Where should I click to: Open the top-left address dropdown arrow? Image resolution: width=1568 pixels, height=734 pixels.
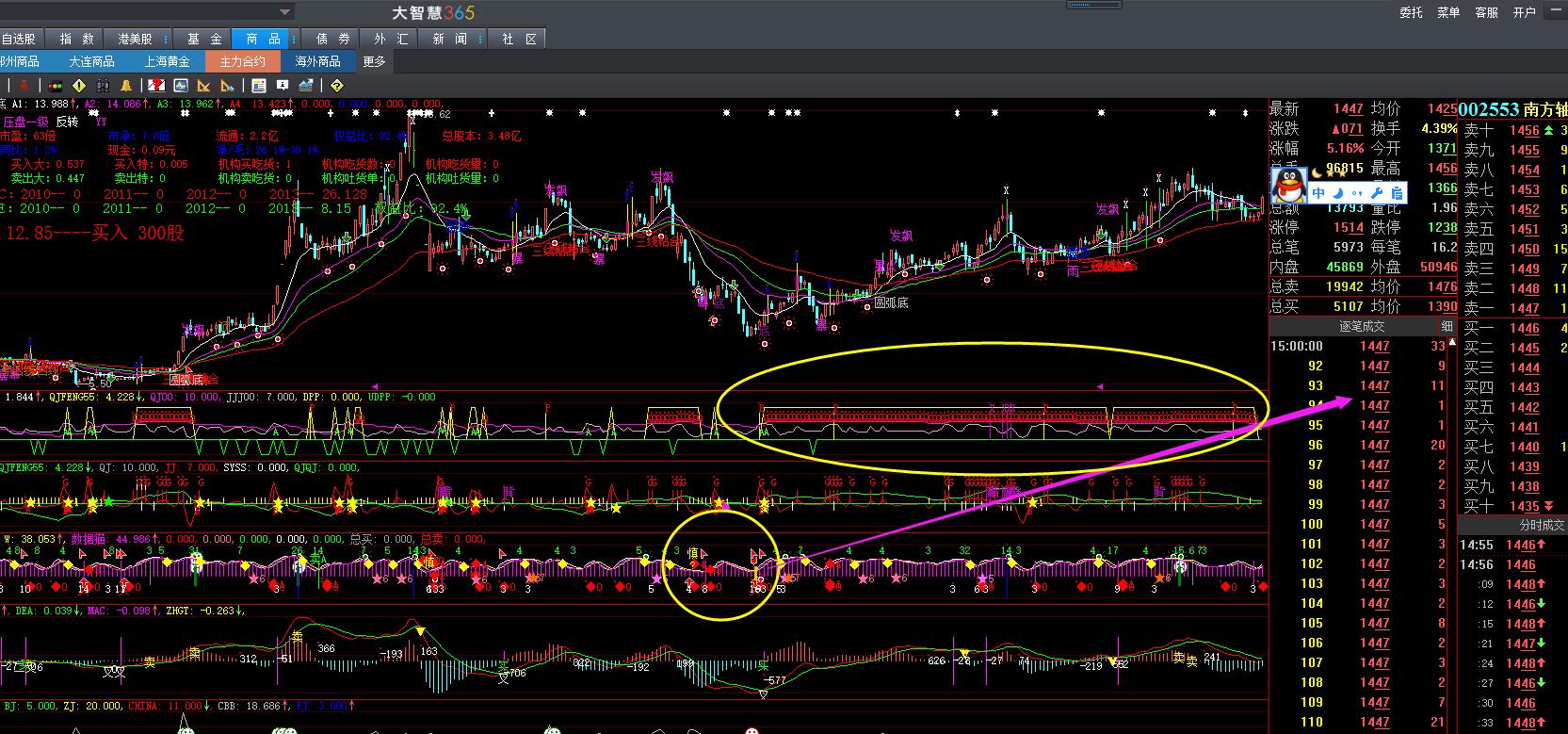(x=284, y=11)
